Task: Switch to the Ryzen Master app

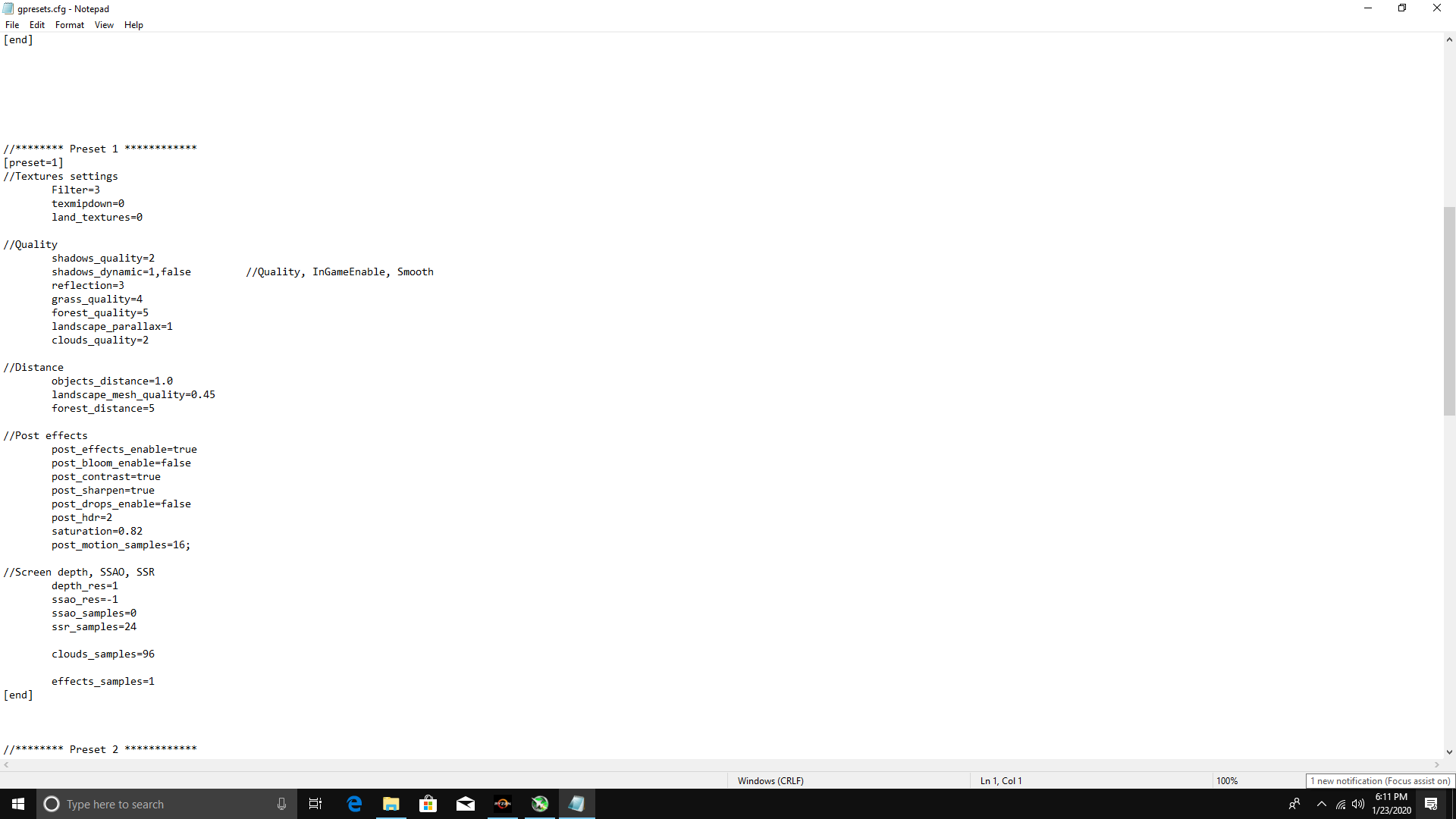Action: click(503, 804)
